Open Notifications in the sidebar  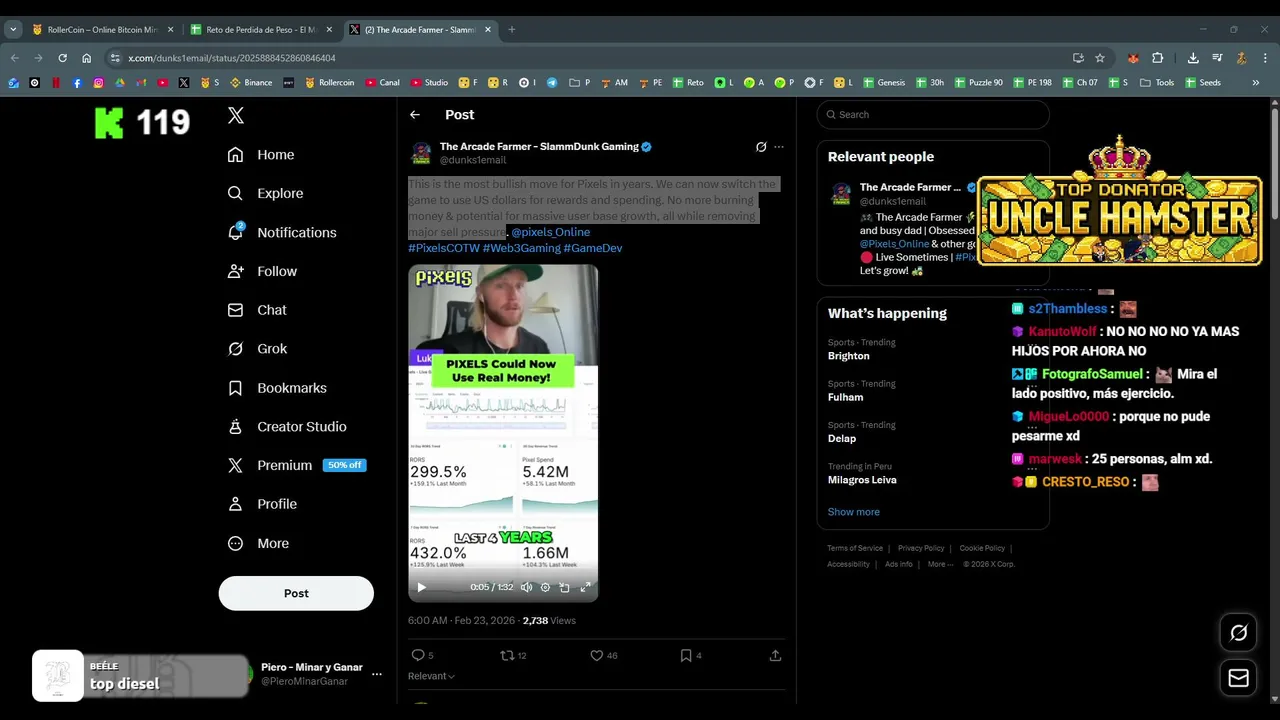coord(282,233)
